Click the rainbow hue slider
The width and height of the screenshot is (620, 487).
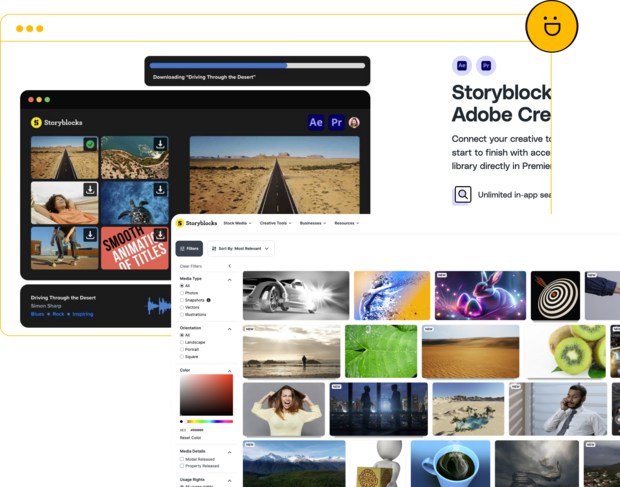(210, 422)
